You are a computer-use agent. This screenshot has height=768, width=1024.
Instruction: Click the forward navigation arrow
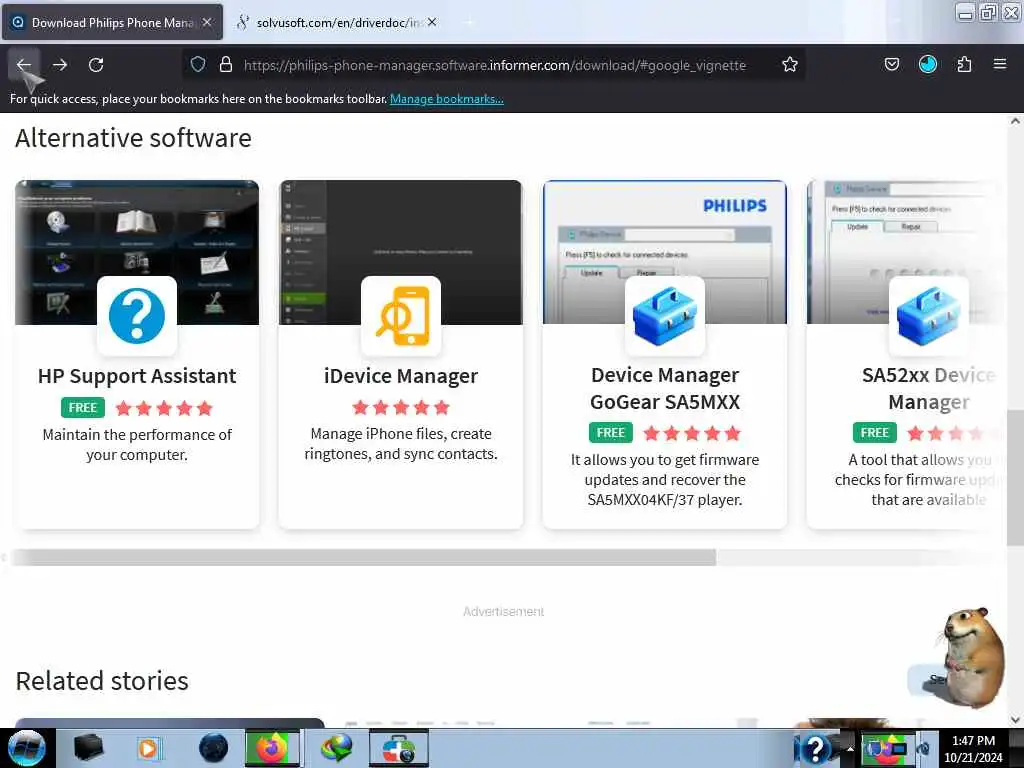(60, 65)
